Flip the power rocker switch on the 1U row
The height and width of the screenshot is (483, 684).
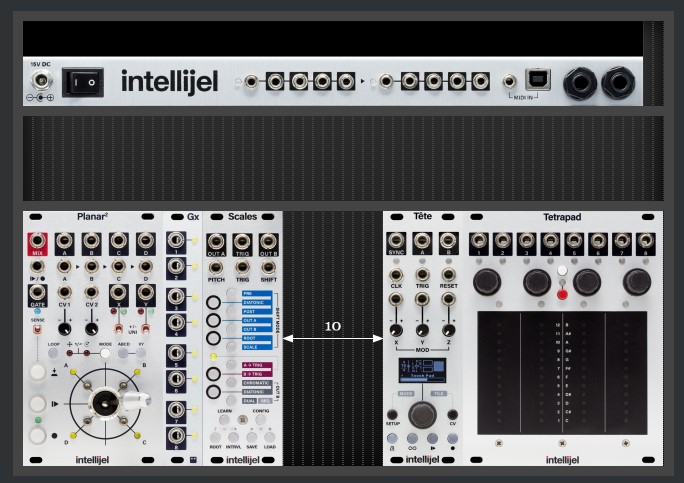point(83,82)
